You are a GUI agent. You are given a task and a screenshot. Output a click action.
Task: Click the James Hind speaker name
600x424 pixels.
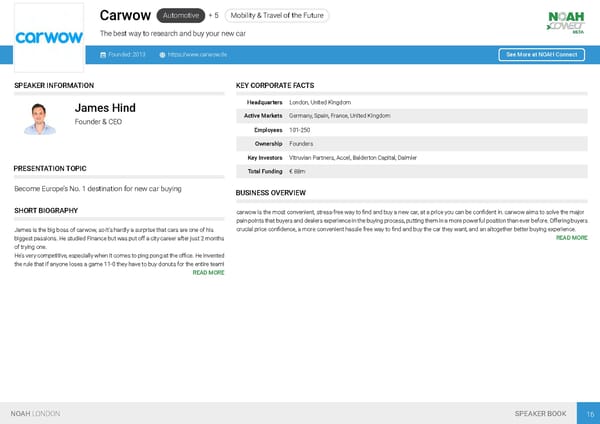[105, 108]
